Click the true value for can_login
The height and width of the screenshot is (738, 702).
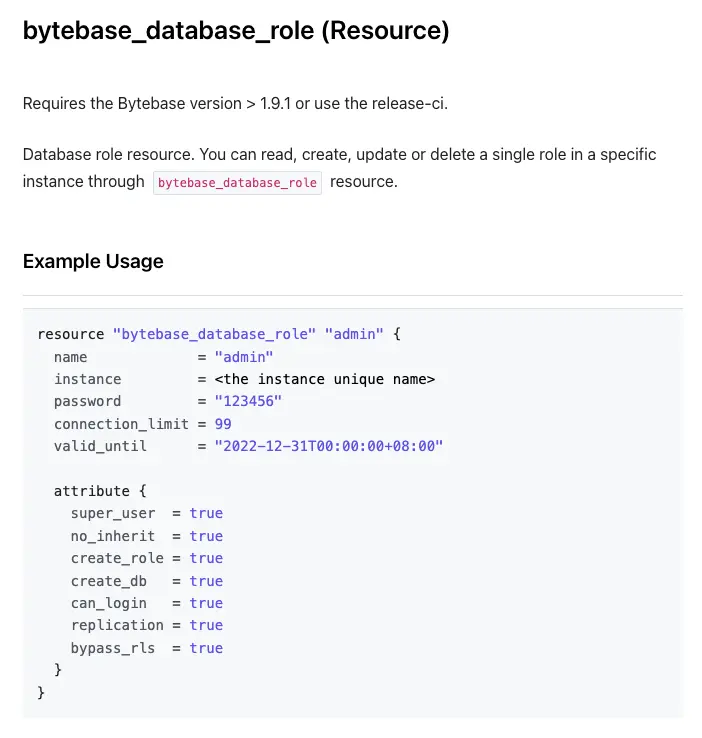point(206,603)
